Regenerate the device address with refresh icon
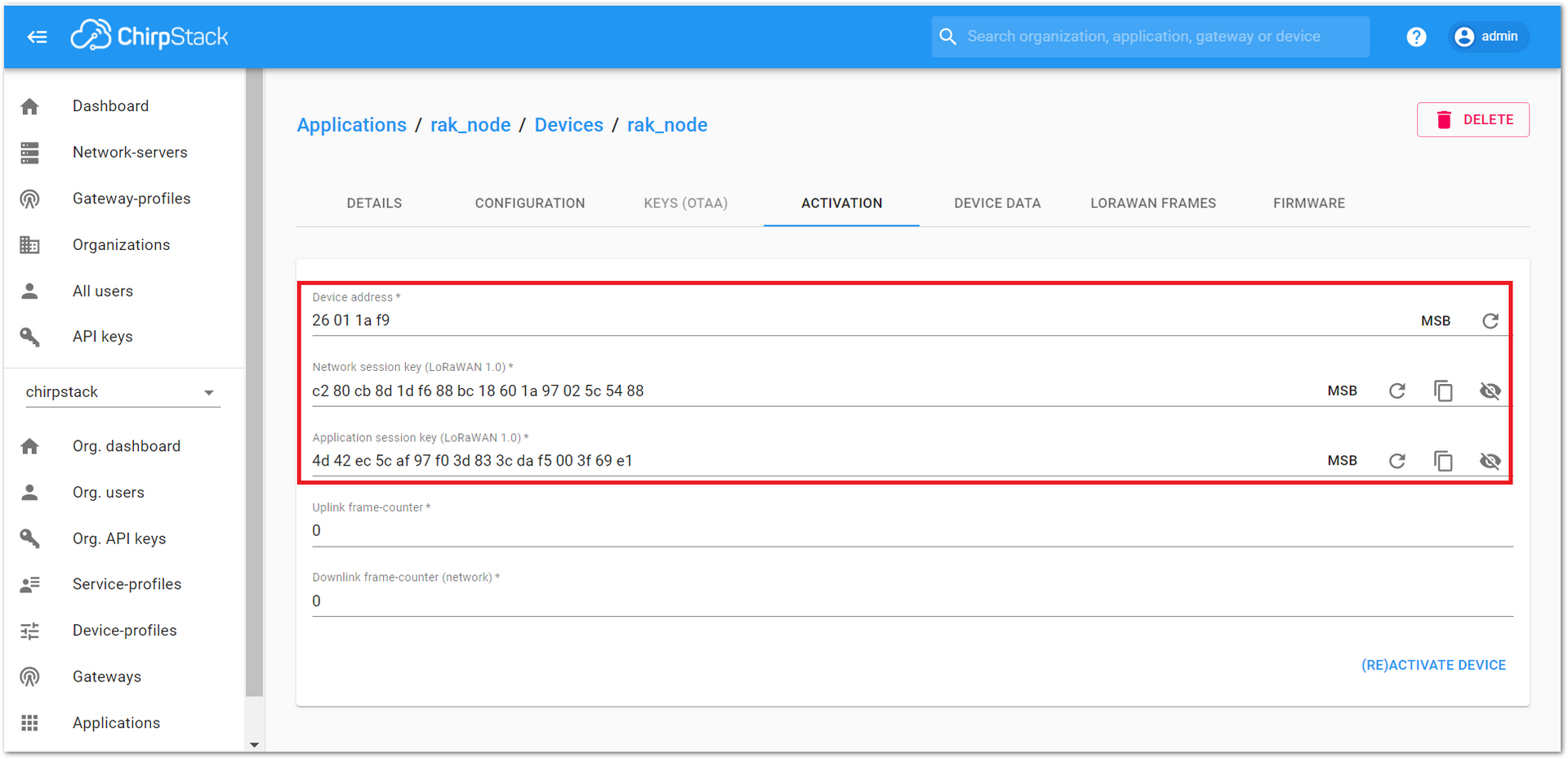 [1490, 321]
